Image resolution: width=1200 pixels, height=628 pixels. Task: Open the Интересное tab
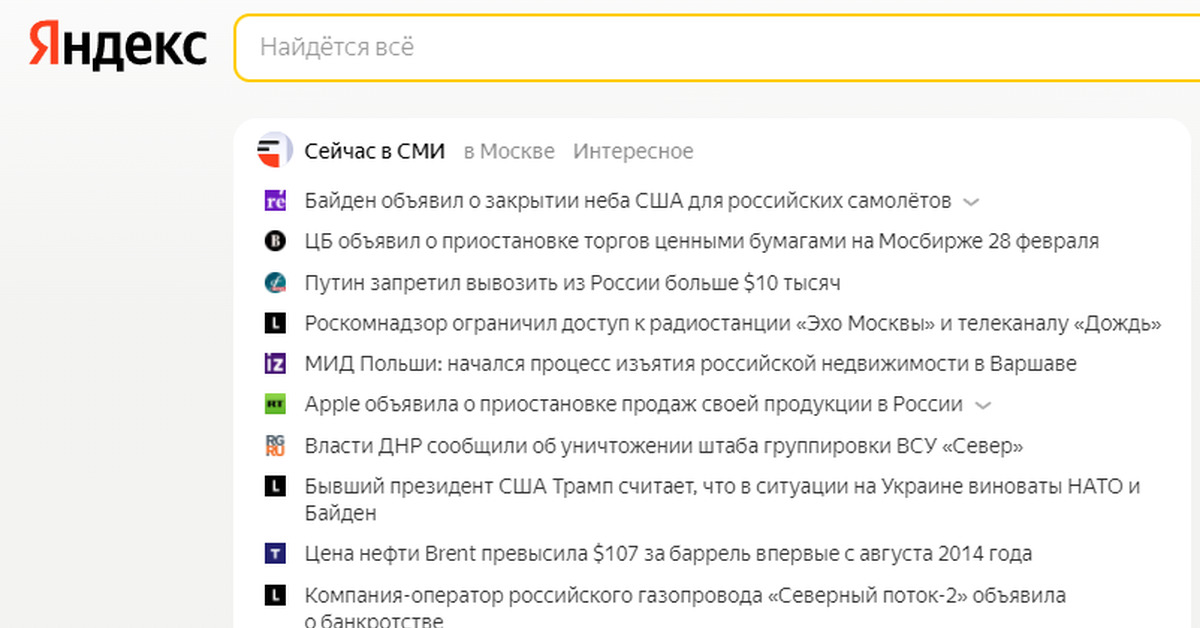click(x=633, y=152)
